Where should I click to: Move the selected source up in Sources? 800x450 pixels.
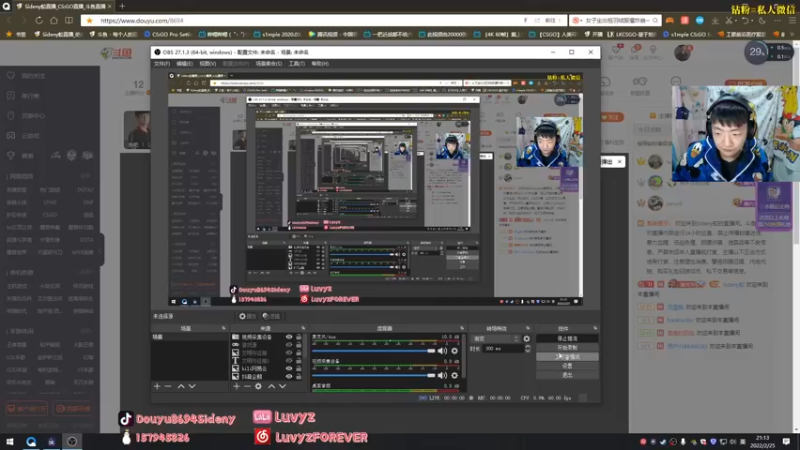[x=271, y=386]
